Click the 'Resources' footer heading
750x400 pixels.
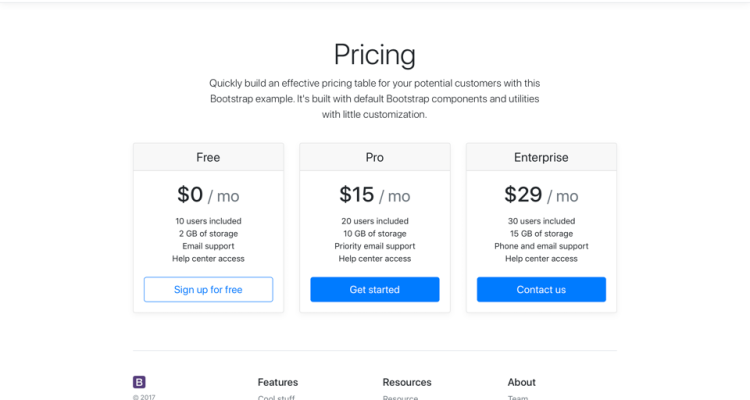[407, 382]
